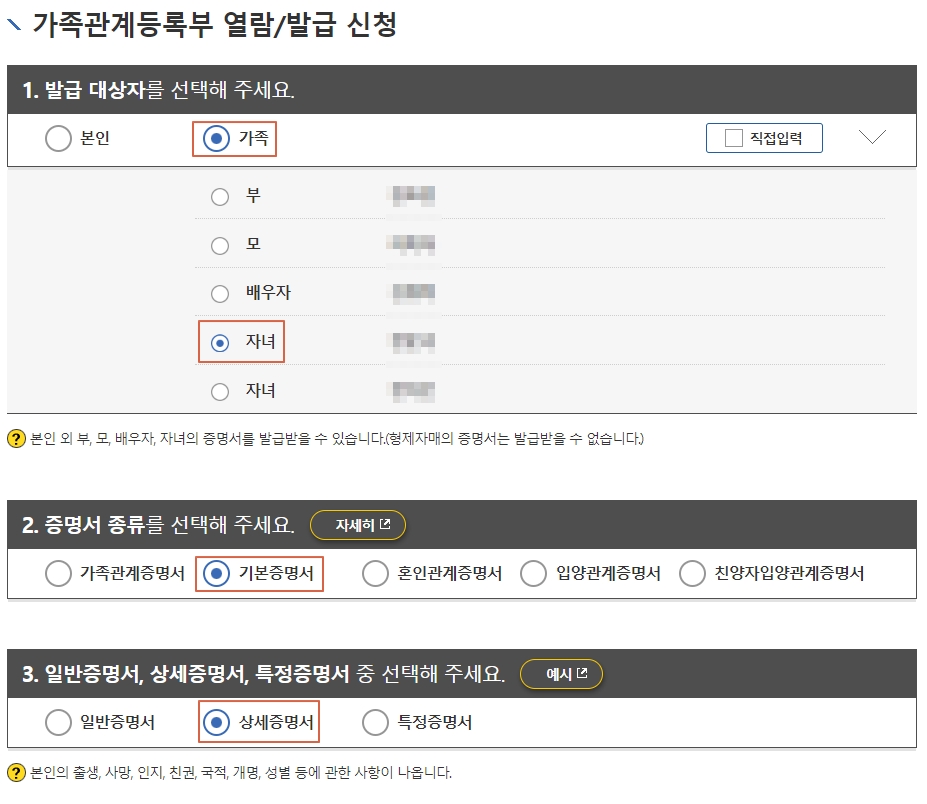Select the second 자녀 option
The image size is (927, 804).
tap(220, 391)
